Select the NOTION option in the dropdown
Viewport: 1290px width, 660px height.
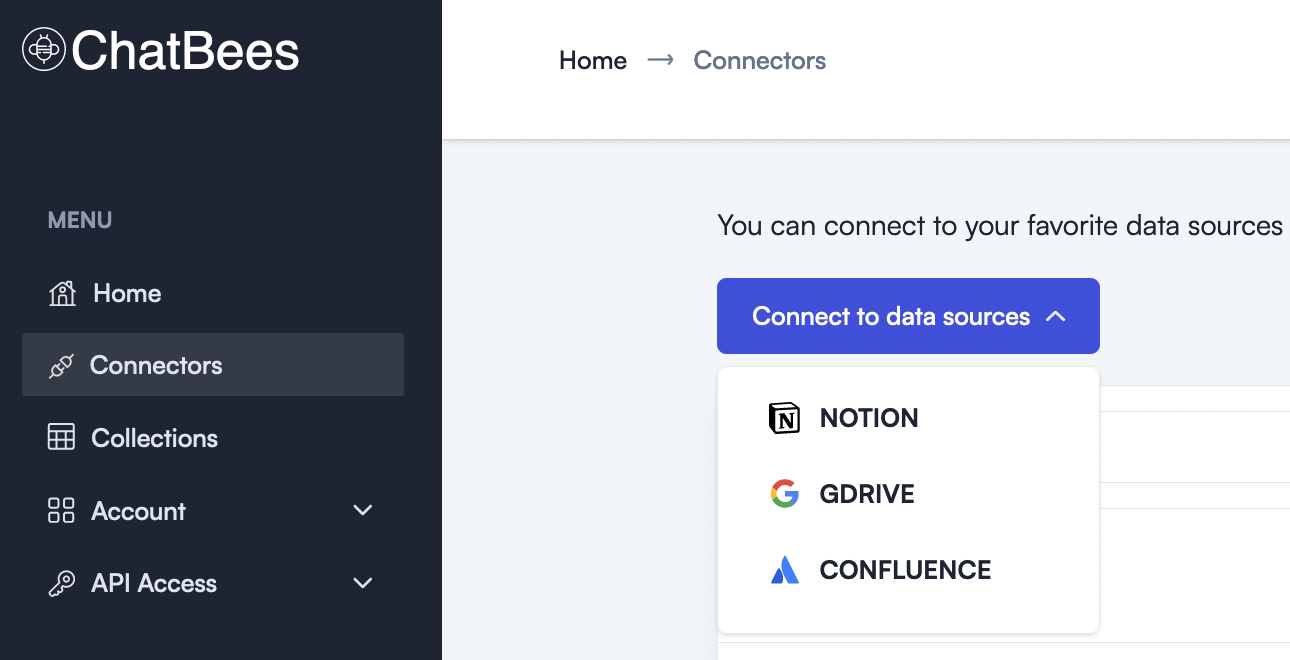tap(868, 418)
